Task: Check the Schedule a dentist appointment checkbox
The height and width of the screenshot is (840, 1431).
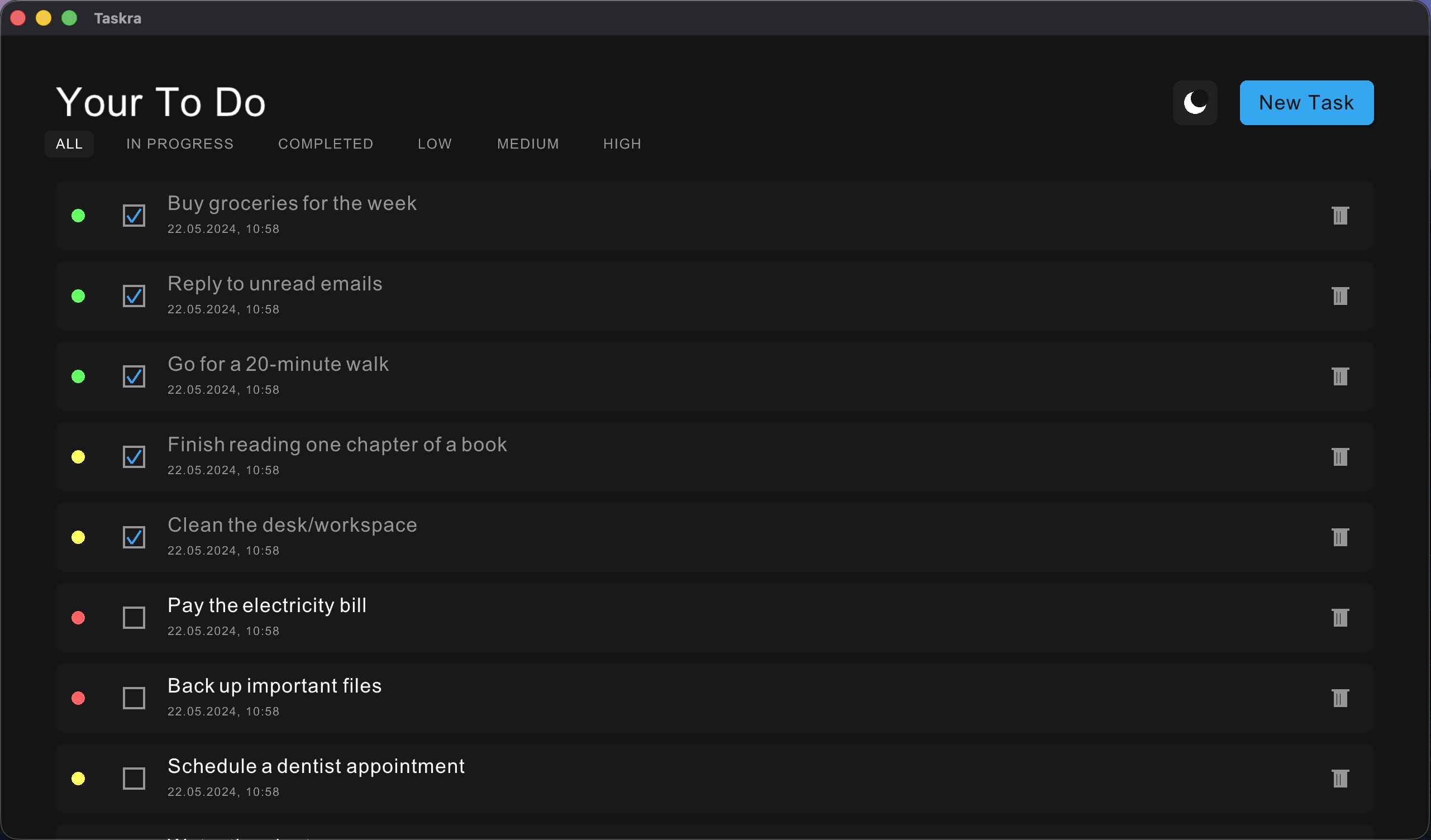Action: point(134,778)
